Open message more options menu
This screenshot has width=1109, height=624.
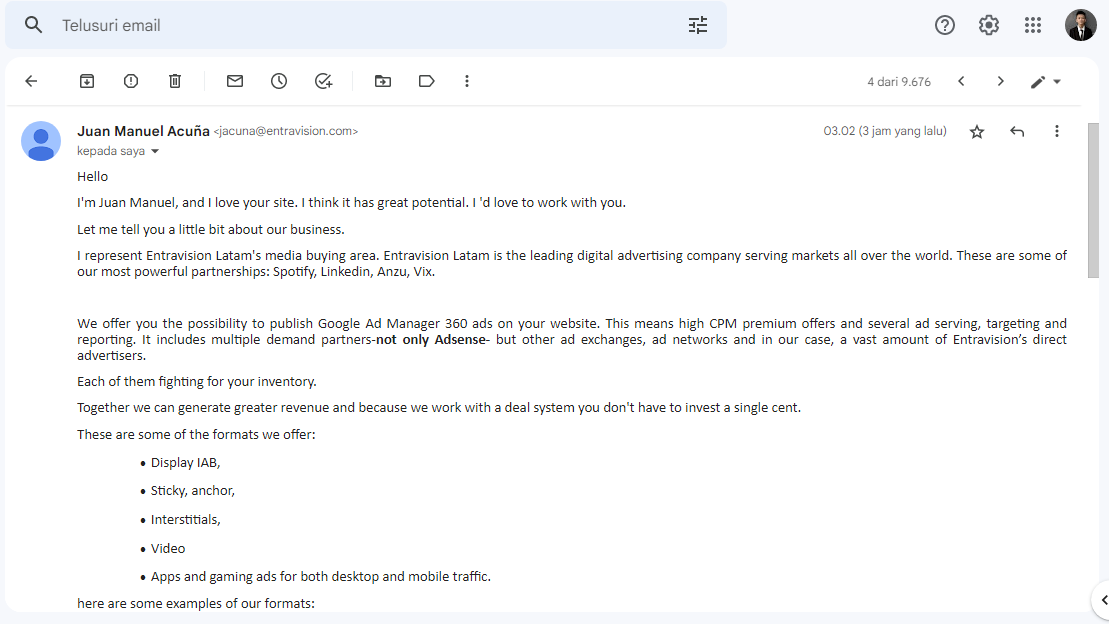tap(1057, 132)
